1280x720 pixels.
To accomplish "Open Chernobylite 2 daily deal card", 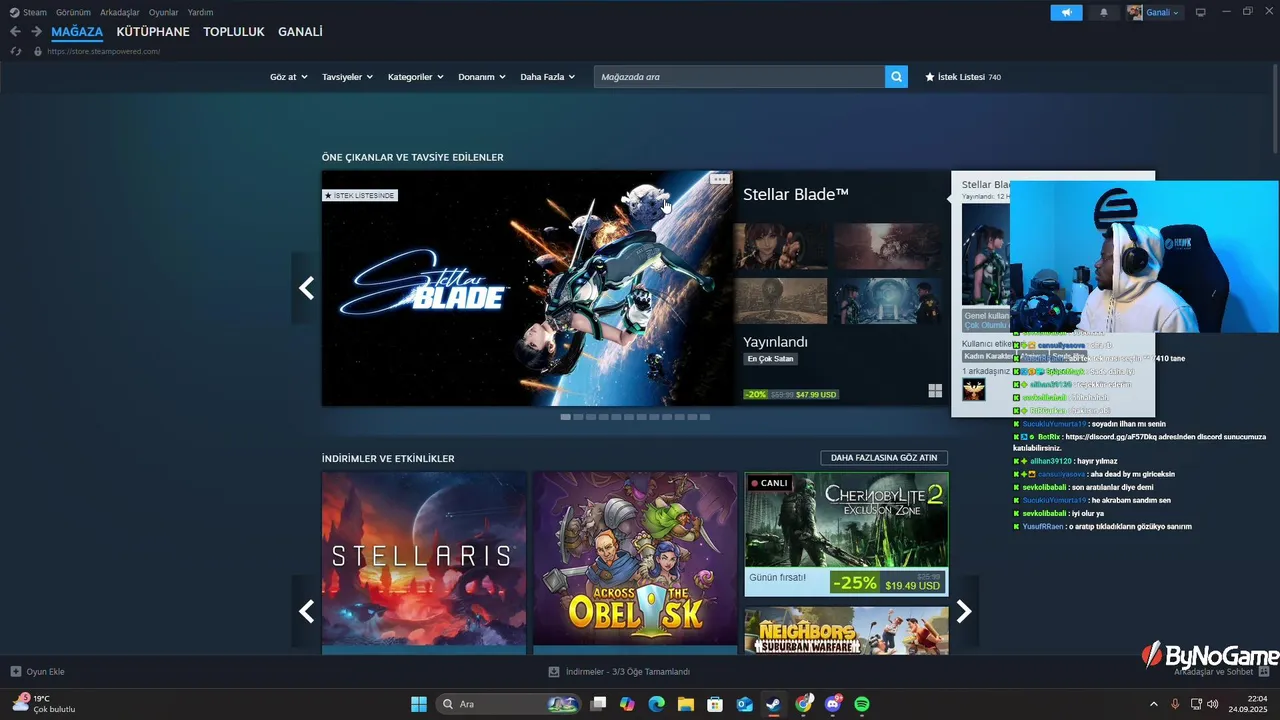I will pyautogui.click(x=846, y=534).
